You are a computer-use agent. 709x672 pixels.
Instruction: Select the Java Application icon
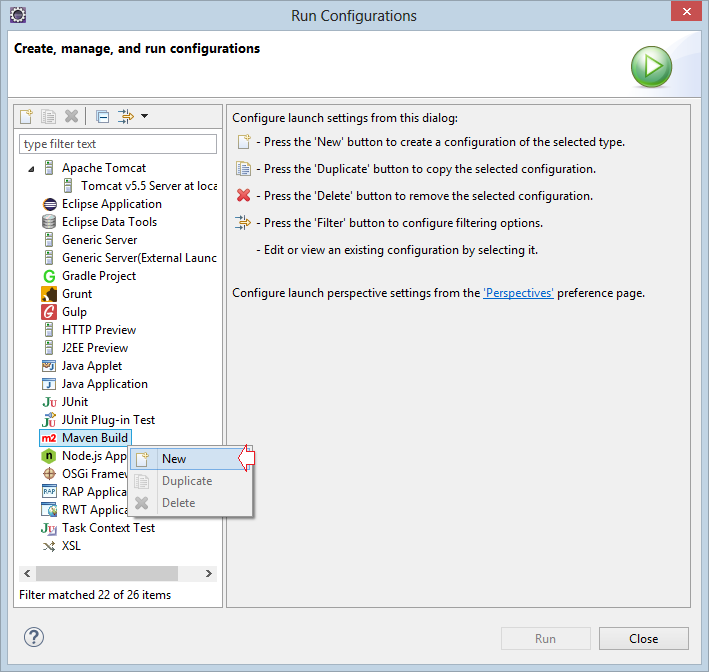click(49, 384)
